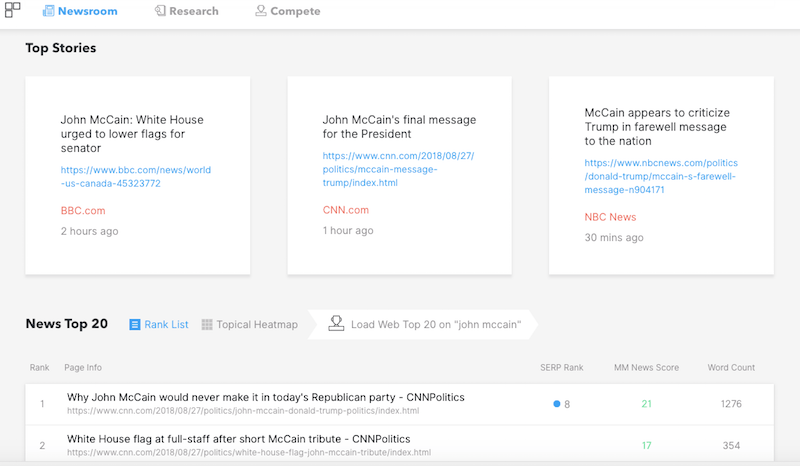Click the app grid logo icon
800x466 pixels.
click(x=12, y=10)
